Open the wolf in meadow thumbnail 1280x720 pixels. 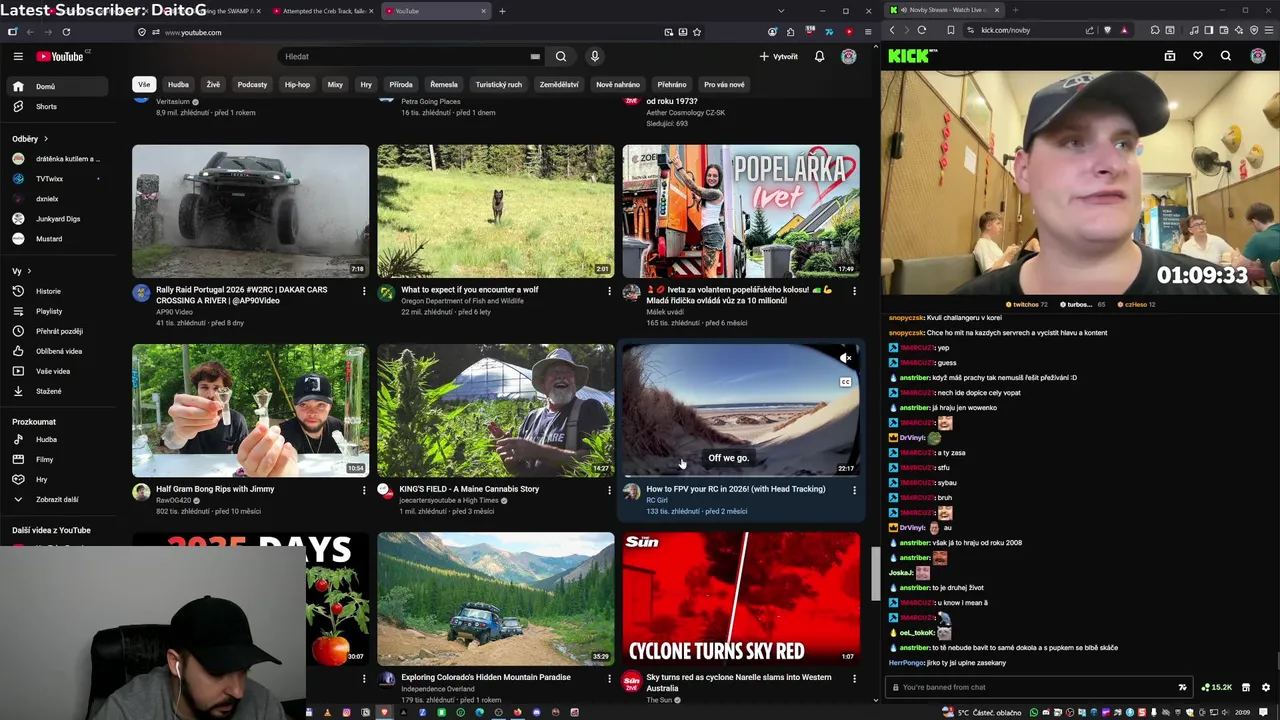tap(496, 211)
